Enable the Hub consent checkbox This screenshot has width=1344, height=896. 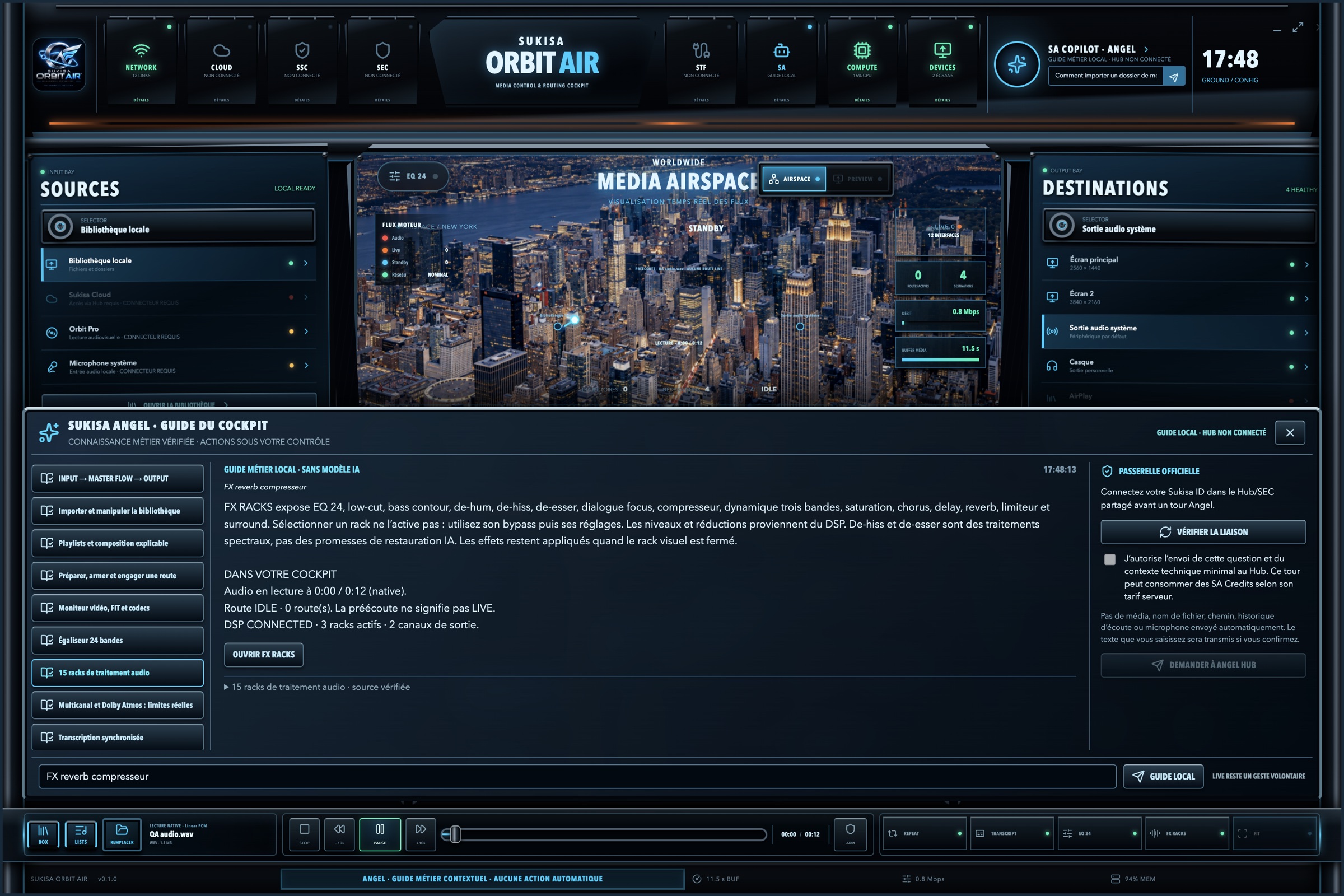point(1110,559)
